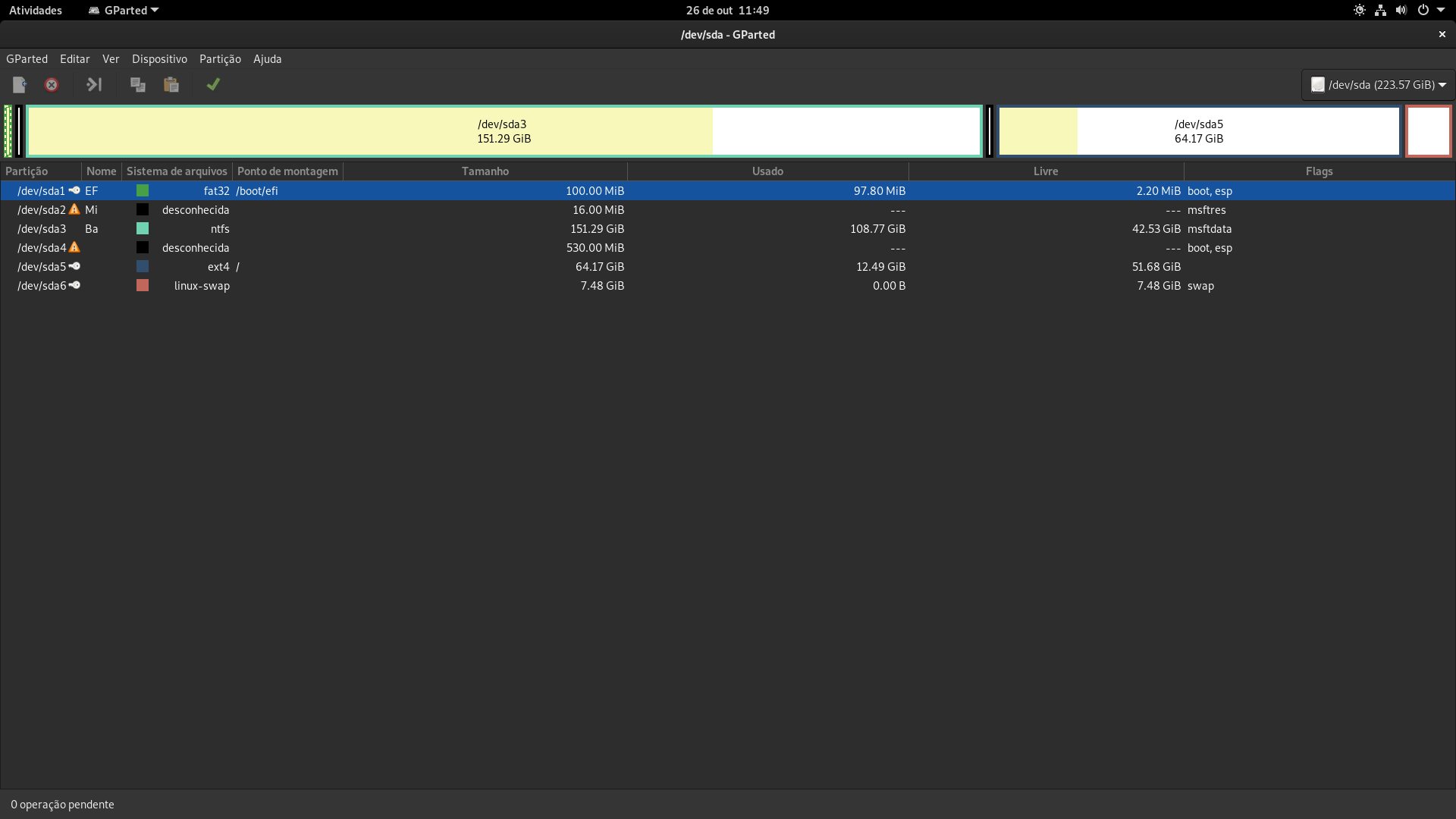Click the warning icon on /dev/sda4
This screenshot has width=1456, height=819.
point(74,247)
